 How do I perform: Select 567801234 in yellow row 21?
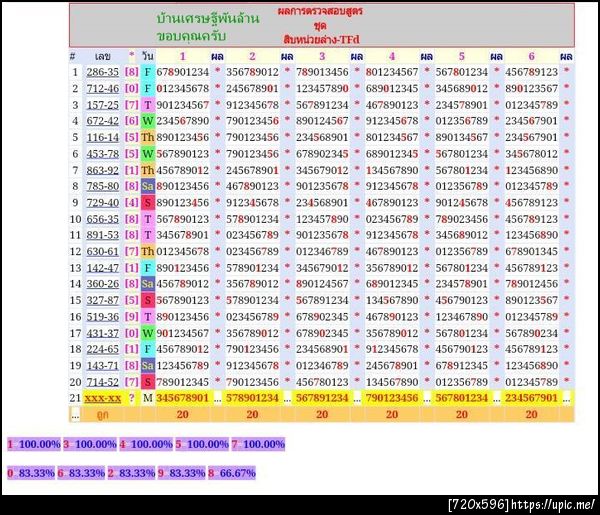tap(461, 398)
